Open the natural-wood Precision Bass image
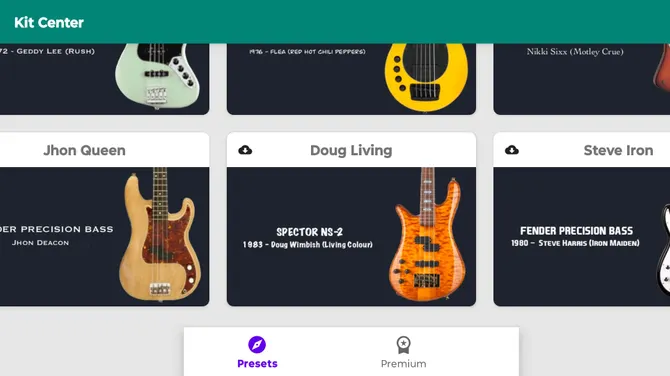 tap(159, 234)
